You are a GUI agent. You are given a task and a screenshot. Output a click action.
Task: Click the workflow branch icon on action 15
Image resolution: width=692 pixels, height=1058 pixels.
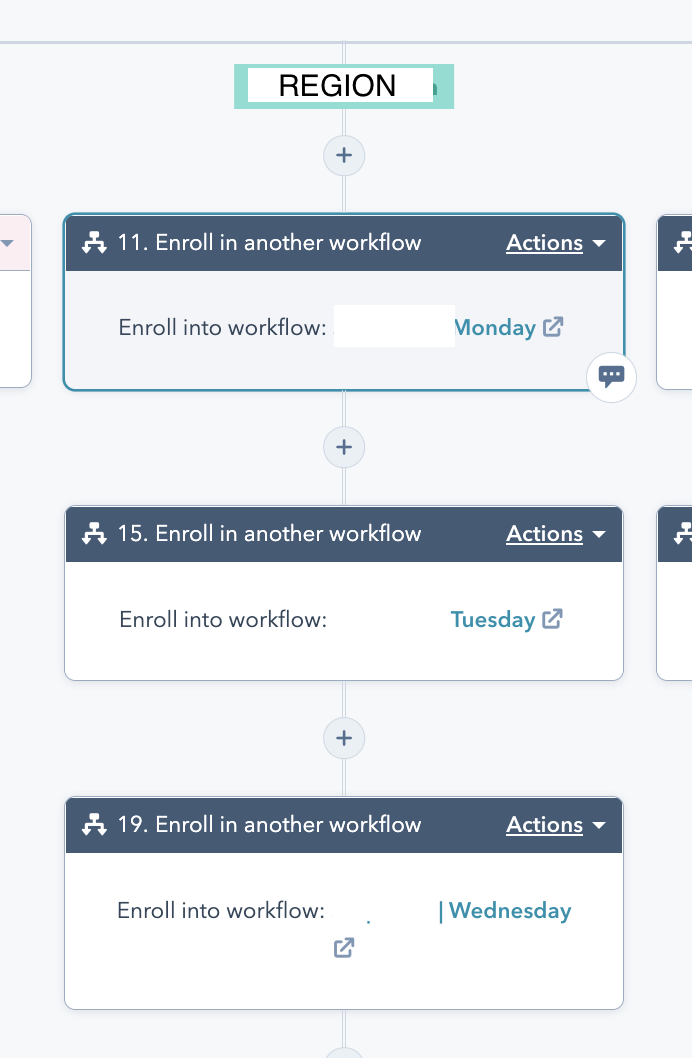pos(94,534)
